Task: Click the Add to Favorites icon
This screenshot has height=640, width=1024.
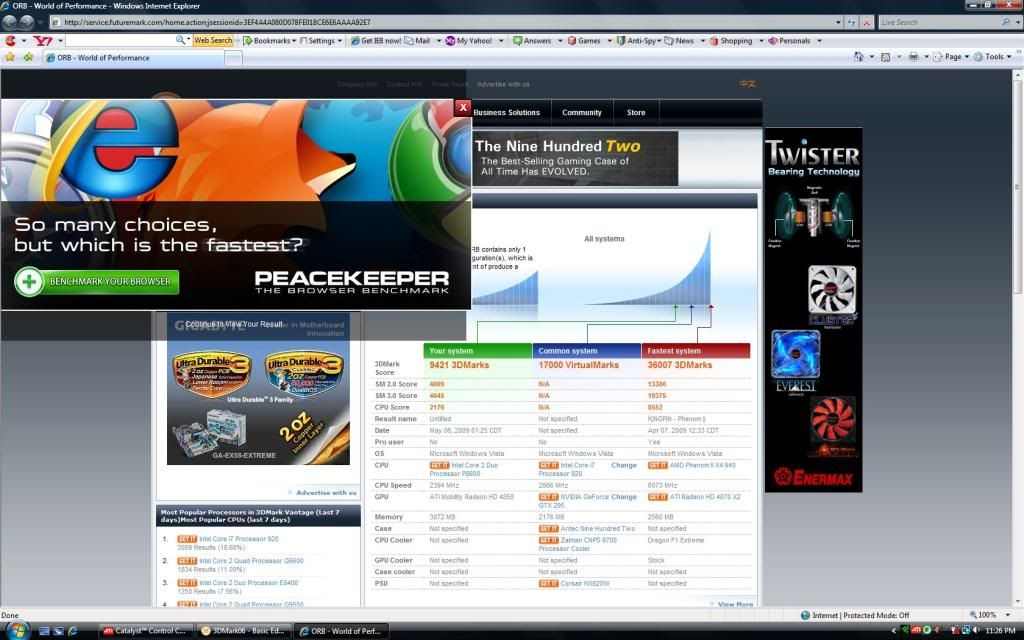Action: coord(28,57)
